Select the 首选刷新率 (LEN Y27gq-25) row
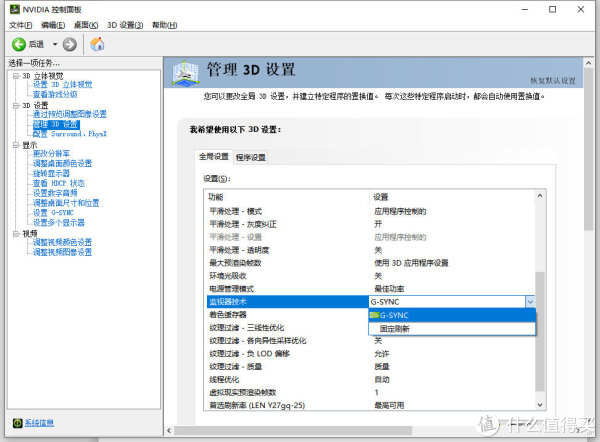600x442 pixels. tap(370, 405)
